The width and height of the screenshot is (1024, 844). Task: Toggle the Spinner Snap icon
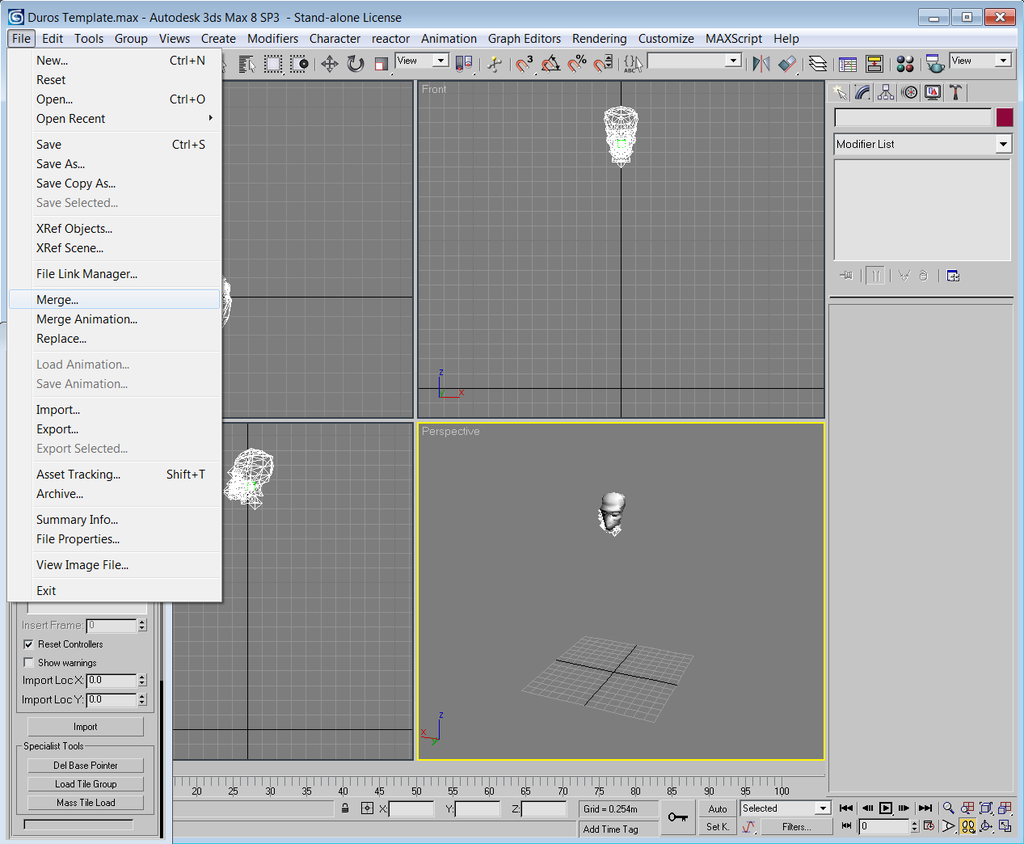pos(603,63)
